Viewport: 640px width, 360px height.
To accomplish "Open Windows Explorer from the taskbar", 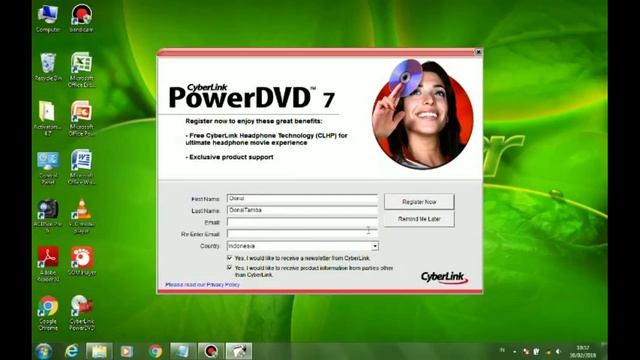I will pyautogui.click(x=99, y=351).
